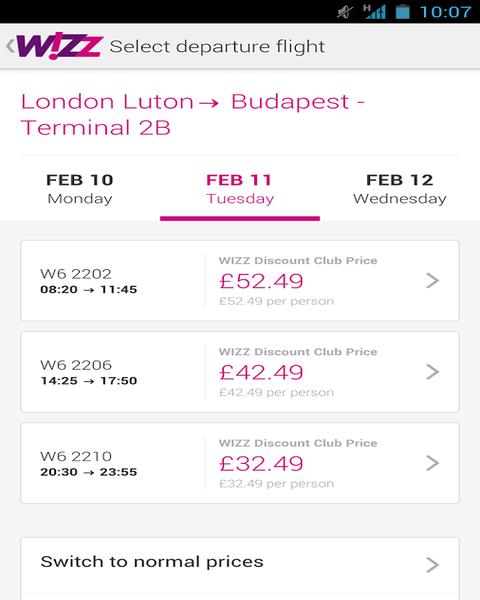Choose the £32.49 discount club price

click(x=261, y=464)
